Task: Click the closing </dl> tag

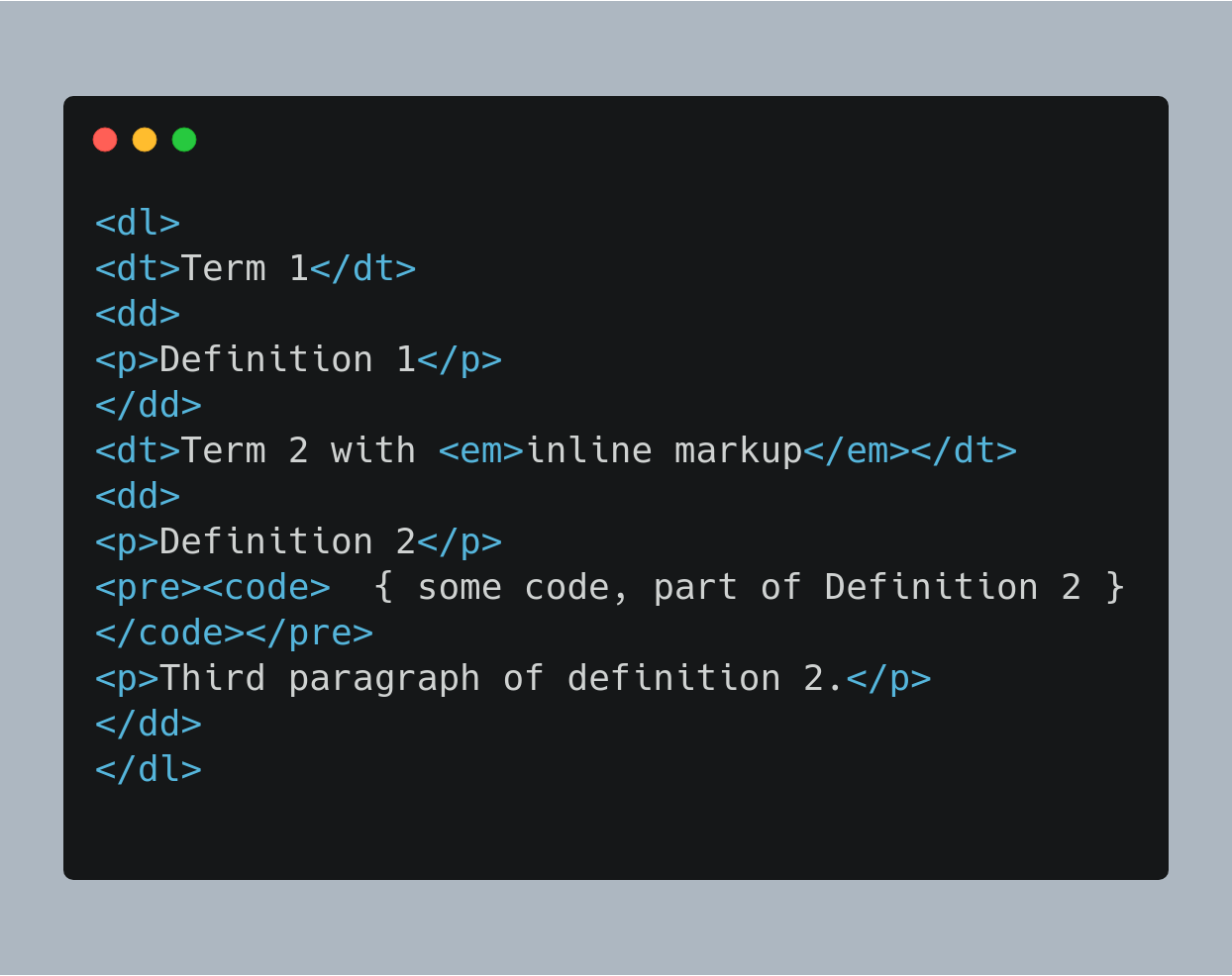Action: [x=149, y=769]
